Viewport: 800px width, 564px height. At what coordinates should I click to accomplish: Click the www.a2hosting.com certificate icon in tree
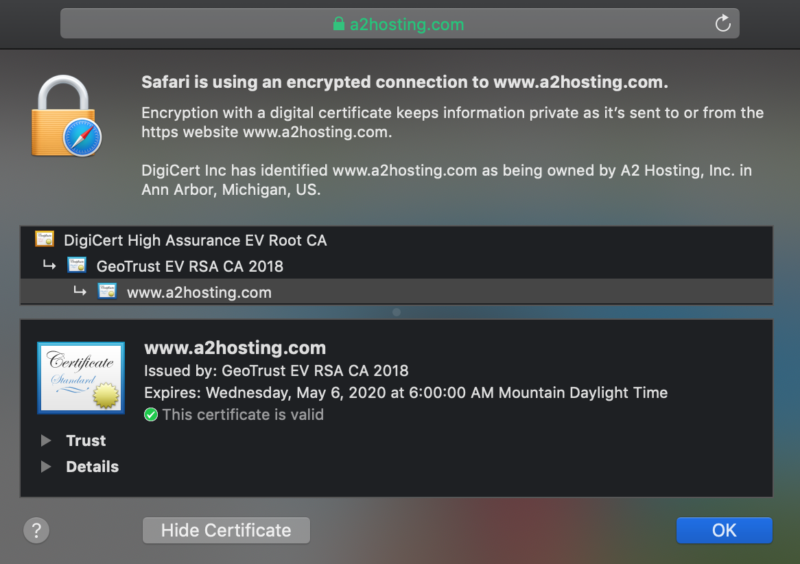[107, 292]
